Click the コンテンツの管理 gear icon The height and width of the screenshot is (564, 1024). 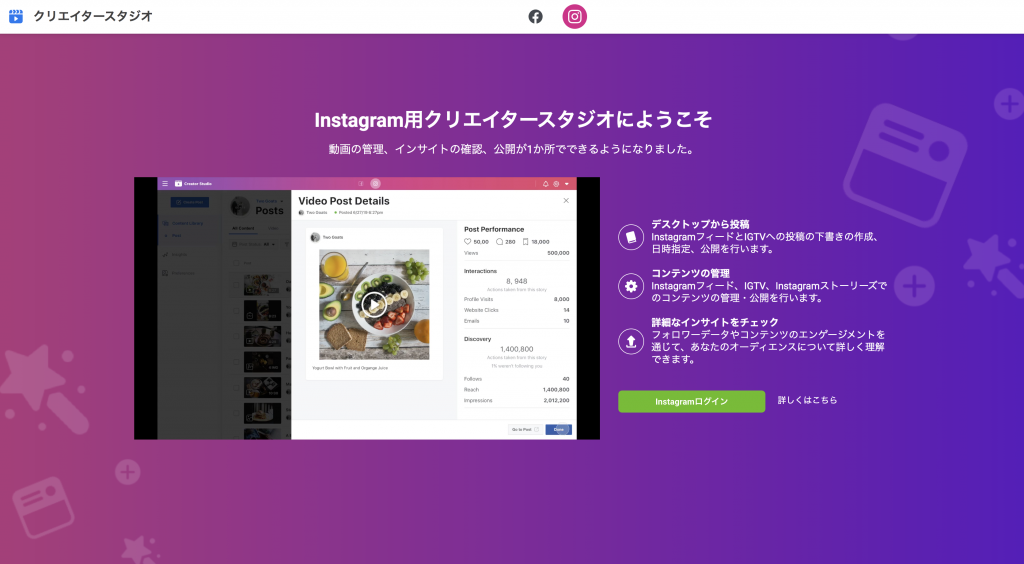[x=631, y=286]
